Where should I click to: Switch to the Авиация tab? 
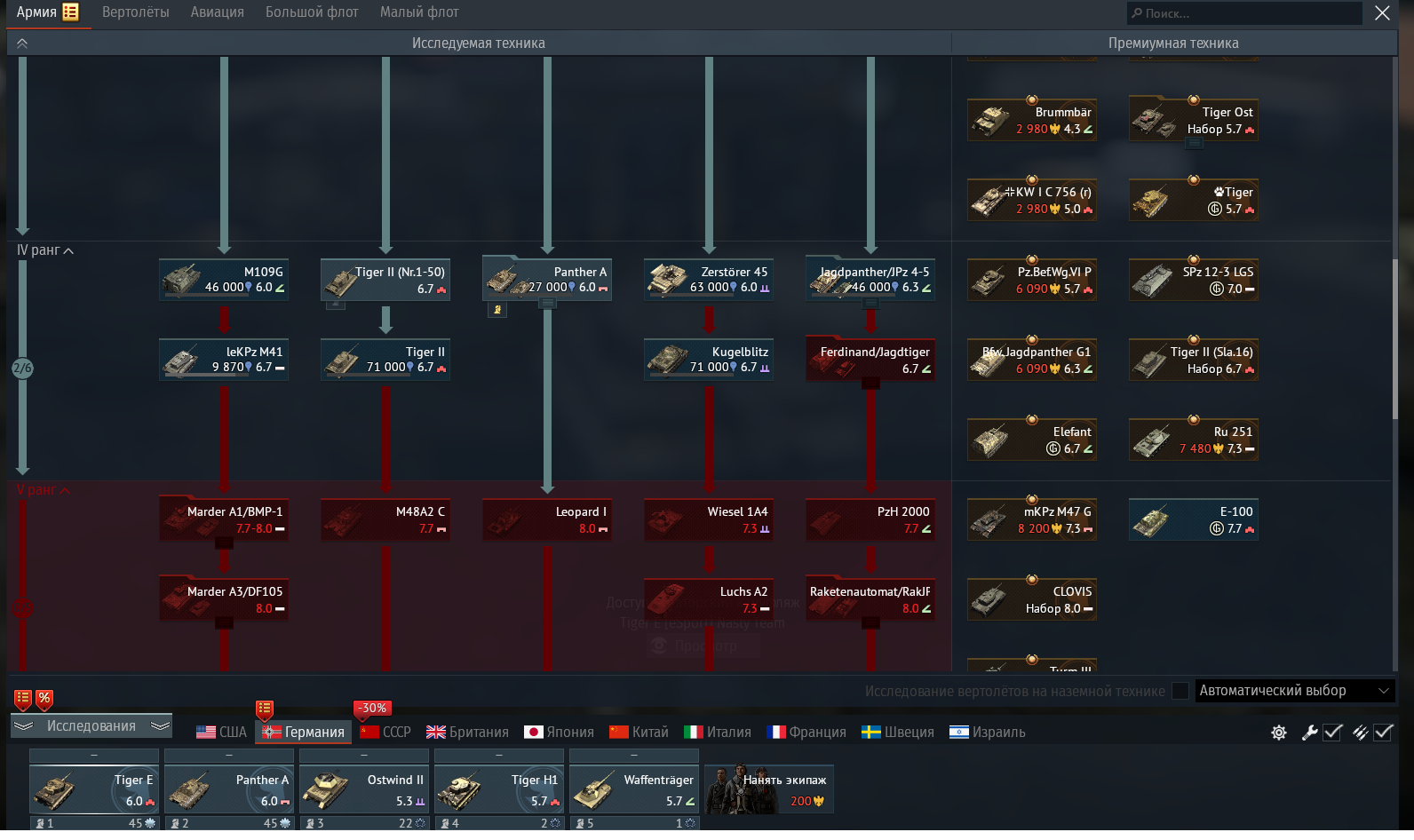click(x=217, y=12)
